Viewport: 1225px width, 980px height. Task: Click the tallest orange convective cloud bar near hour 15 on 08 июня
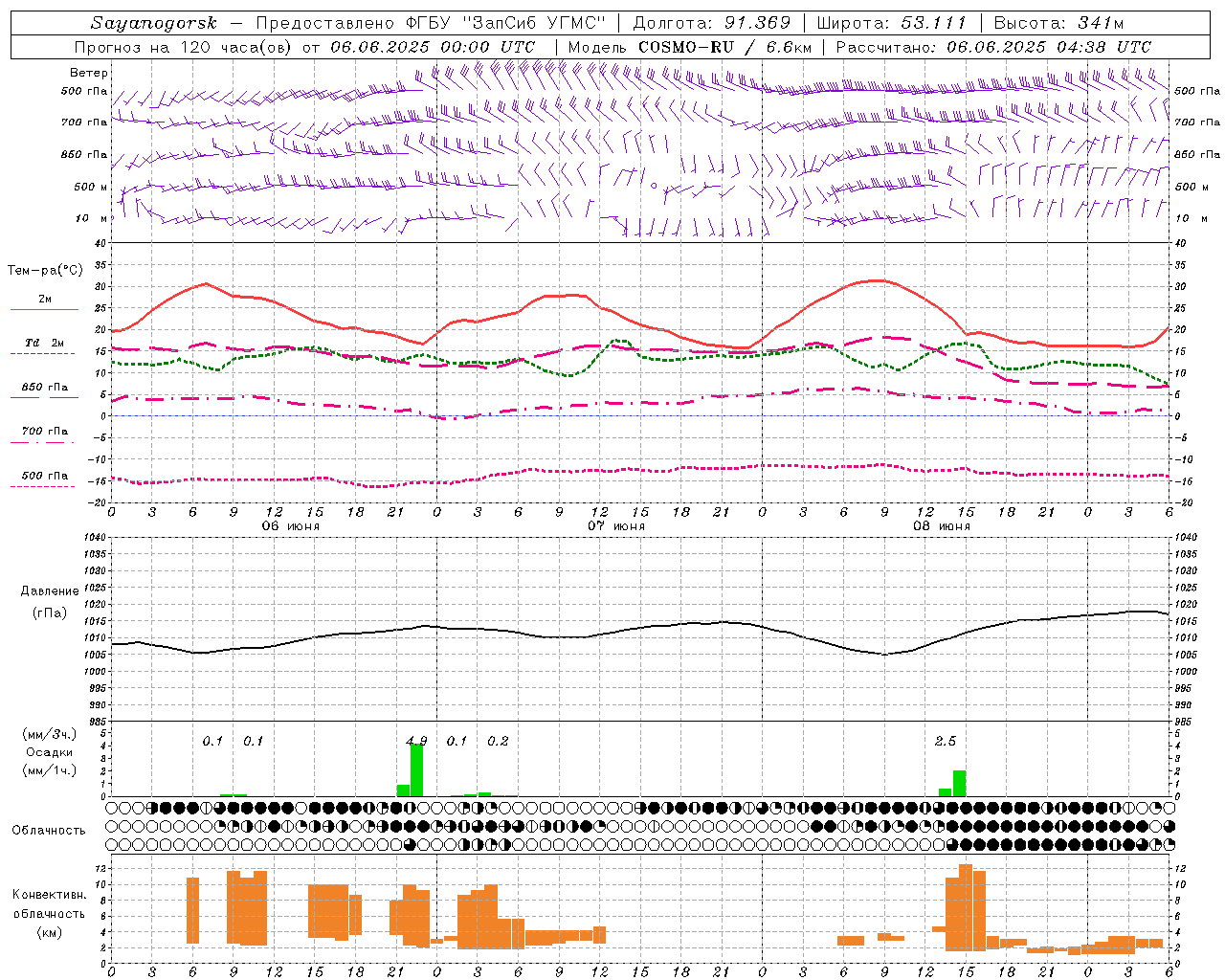click(966, 907)
